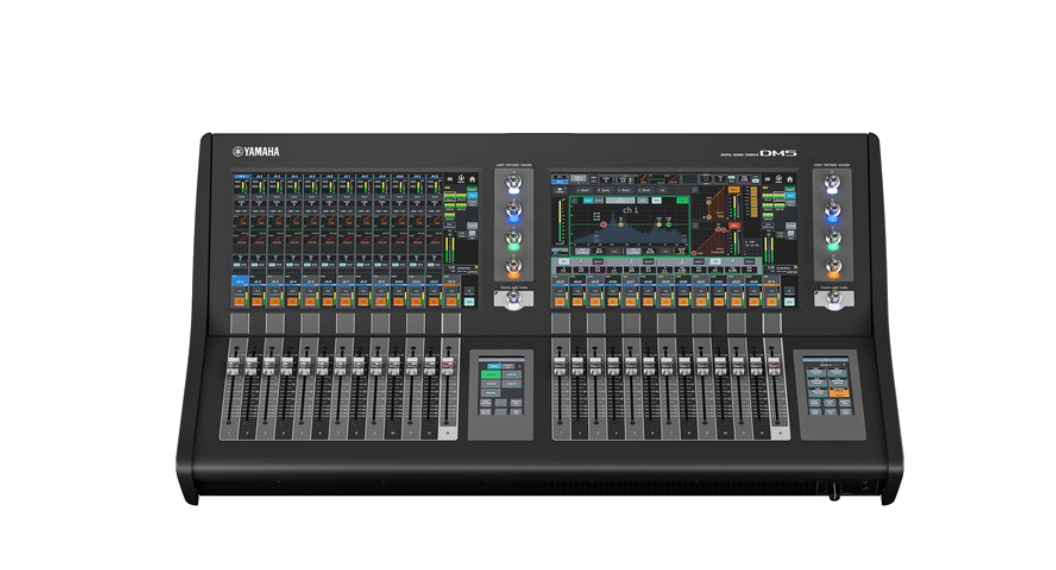
Task: Tap the orange button on the right small utility screen
Action: click(x=839, y=392)
